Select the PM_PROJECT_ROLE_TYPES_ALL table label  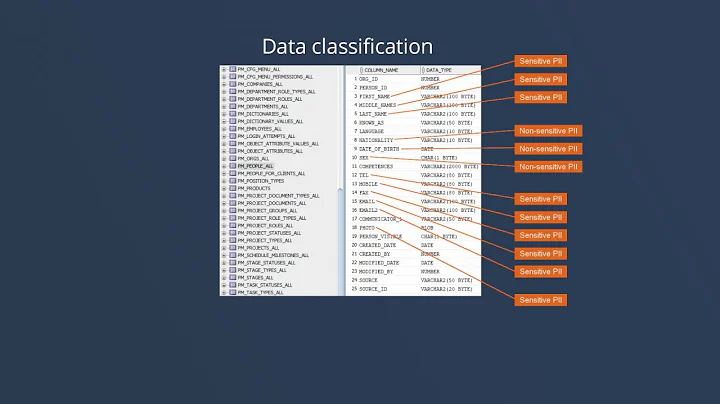click(x=271, y=218)
